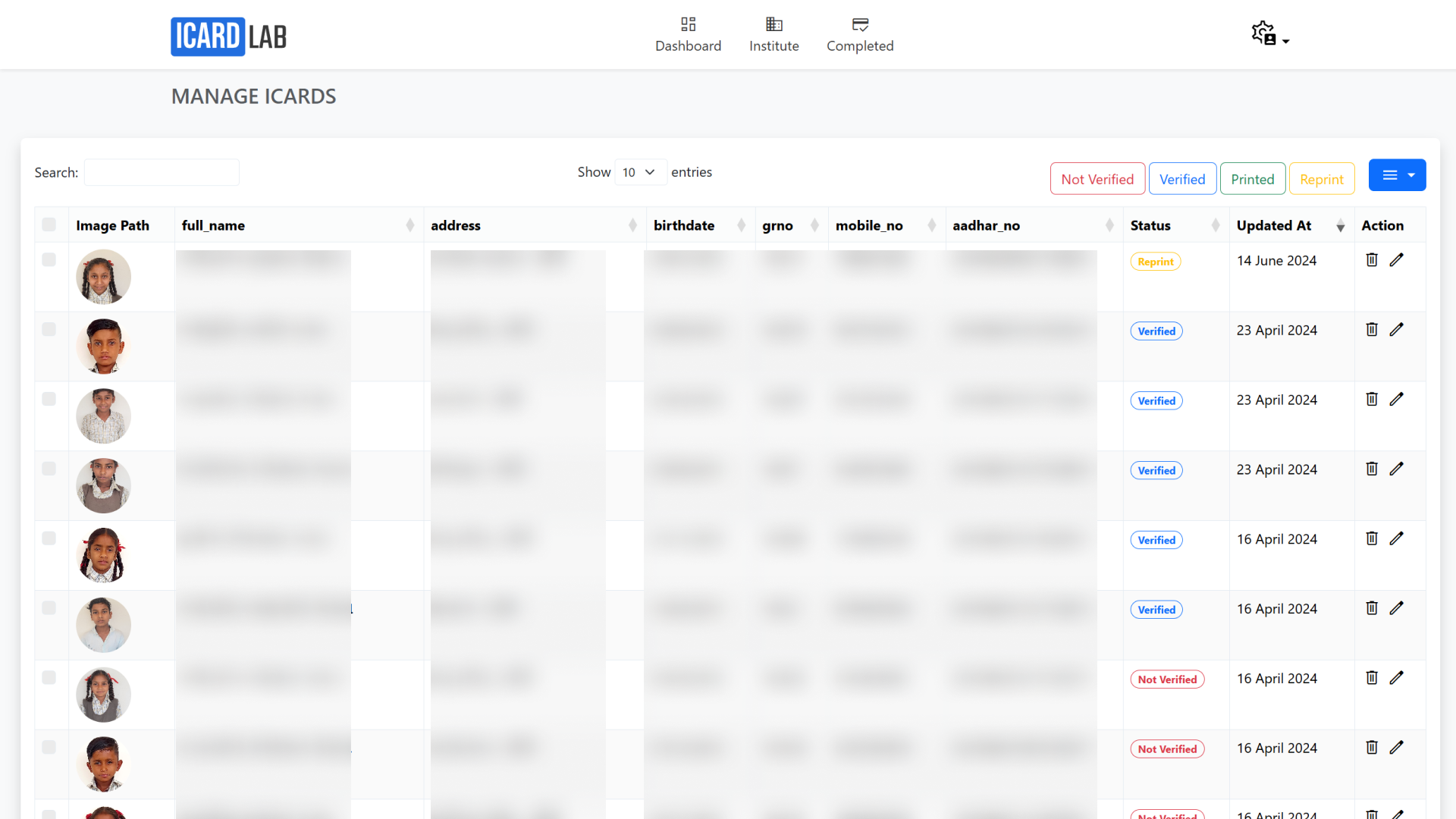The image size is (1456, 819).
Task: Edit the first 16 April 2024 record
Action: click(x=1397, y=539)
